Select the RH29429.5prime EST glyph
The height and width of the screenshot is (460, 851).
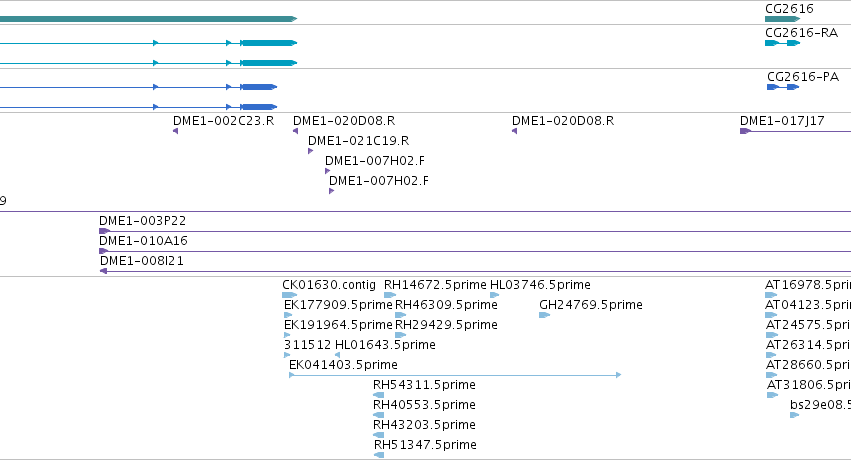pos(401,335)
